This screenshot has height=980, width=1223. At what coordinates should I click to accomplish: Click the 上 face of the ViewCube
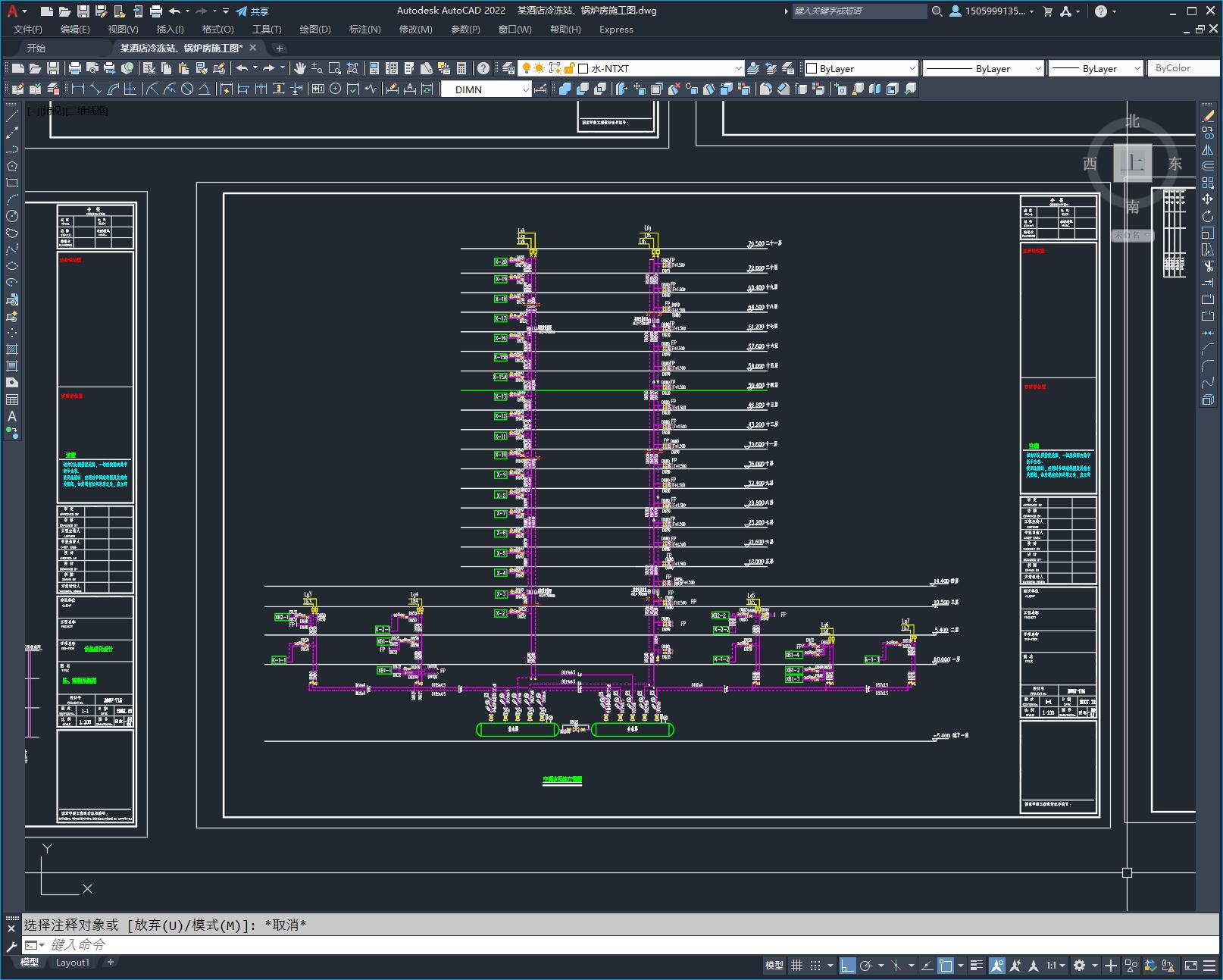tap(1133, 163)
